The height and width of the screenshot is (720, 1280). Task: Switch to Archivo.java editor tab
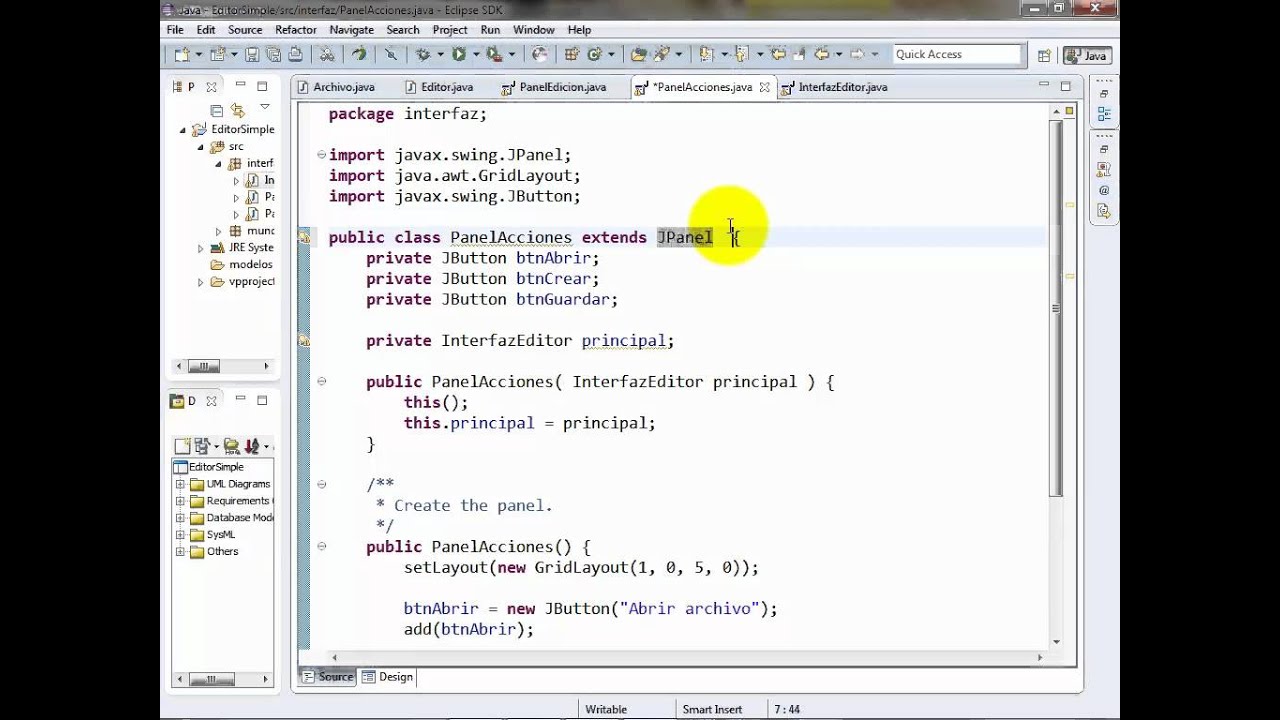[x=335, y=87]
